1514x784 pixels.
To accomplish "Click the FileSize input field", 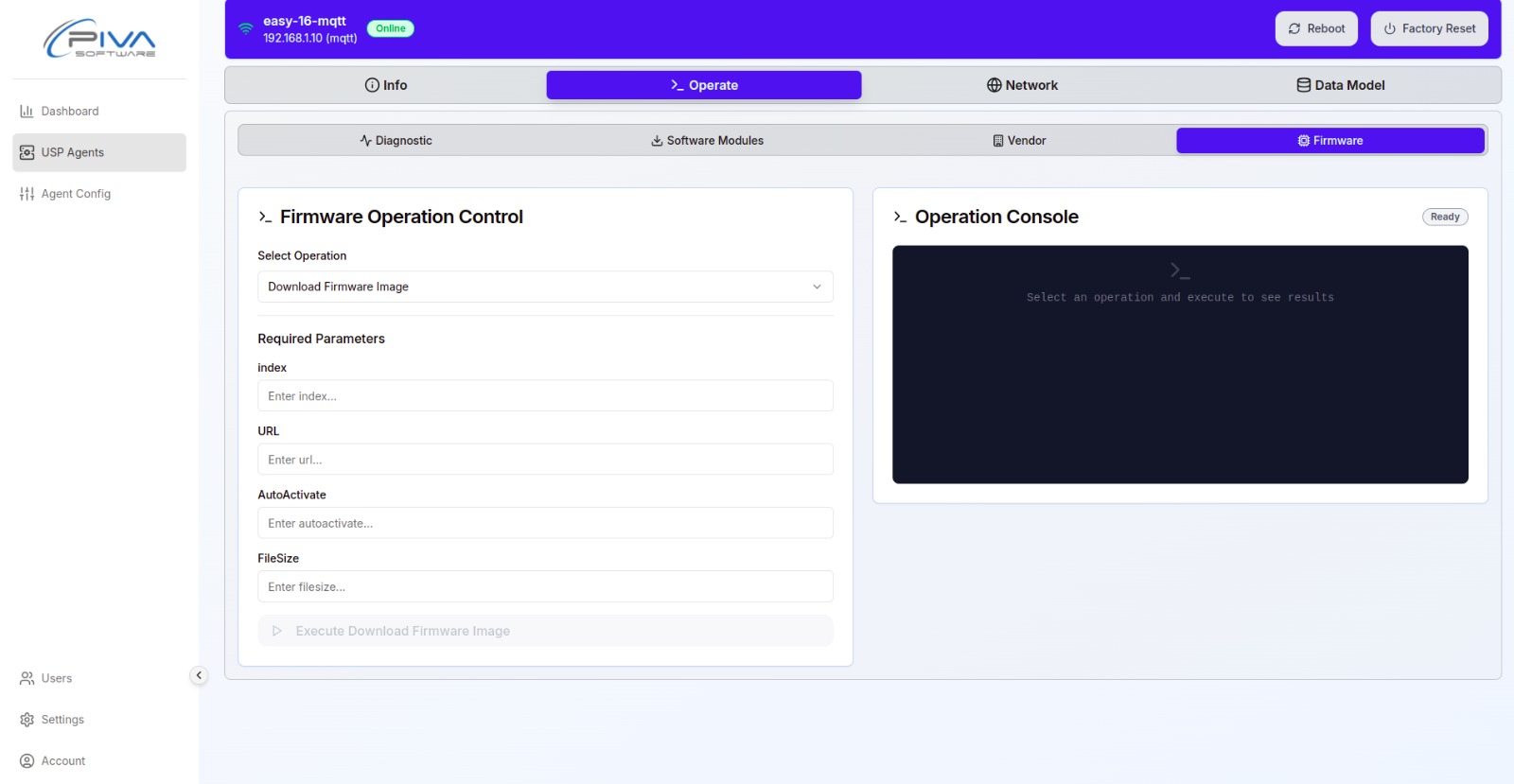I will [544, 586].
